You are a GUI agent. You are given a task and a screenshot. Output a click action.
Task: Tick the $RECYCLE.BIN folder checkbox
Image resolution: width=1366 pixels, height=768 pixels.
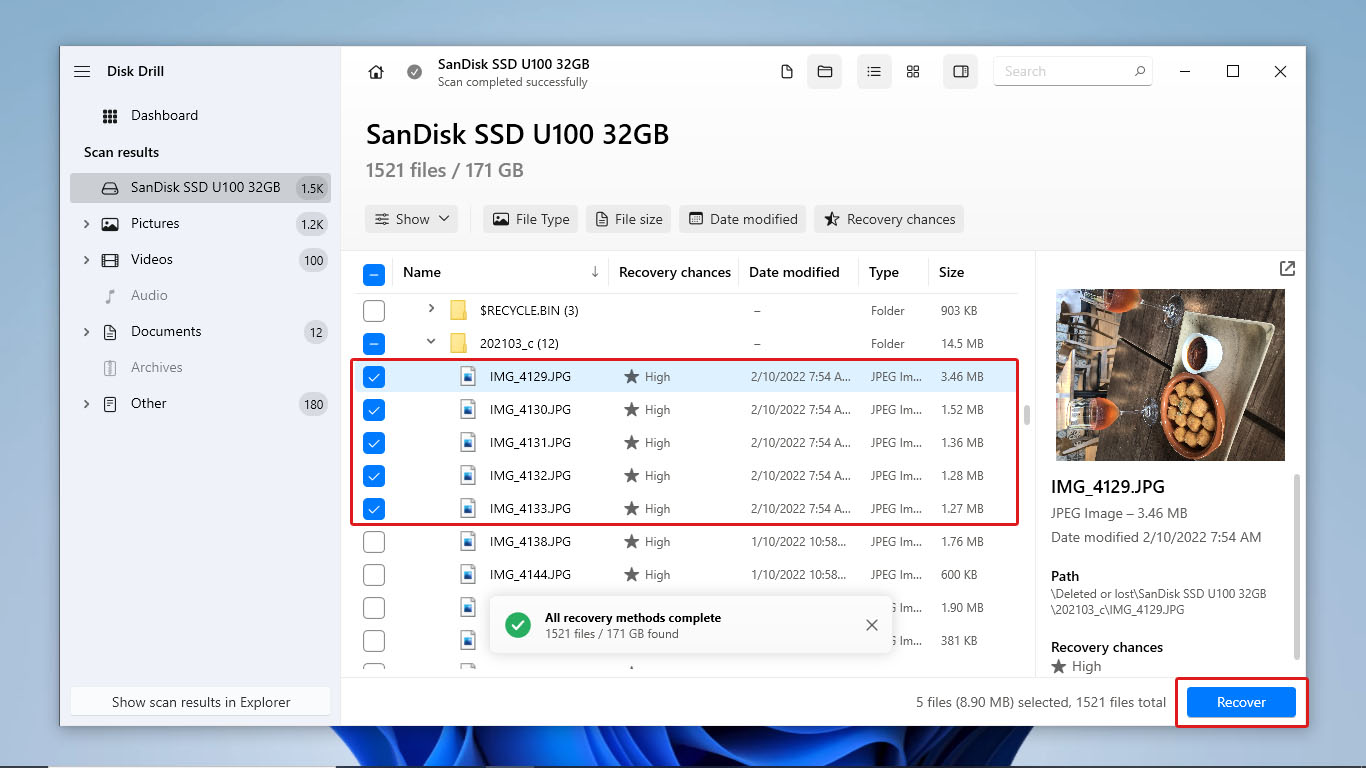(x=374, y=311)
